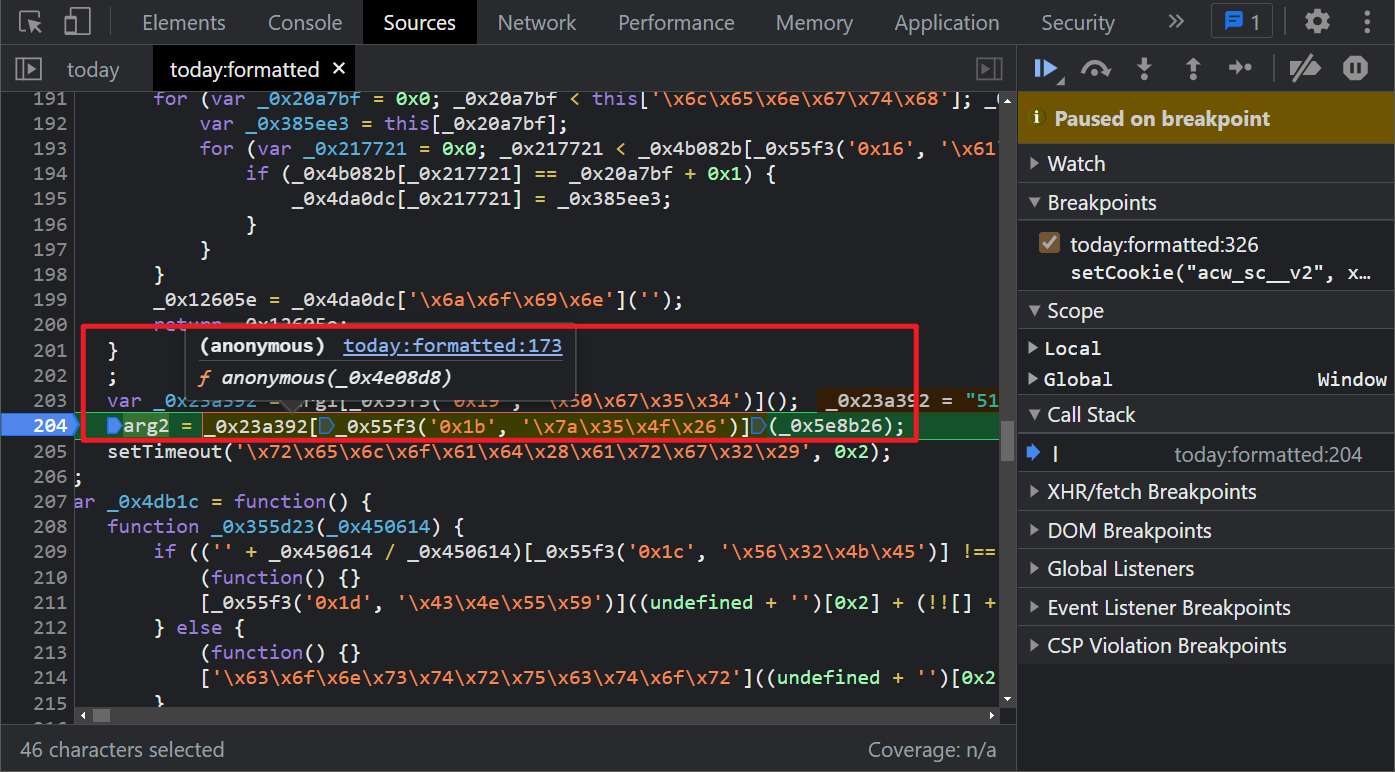Step into next function call
This screenshot has width=1395, height=772.
coord(1144,68)
